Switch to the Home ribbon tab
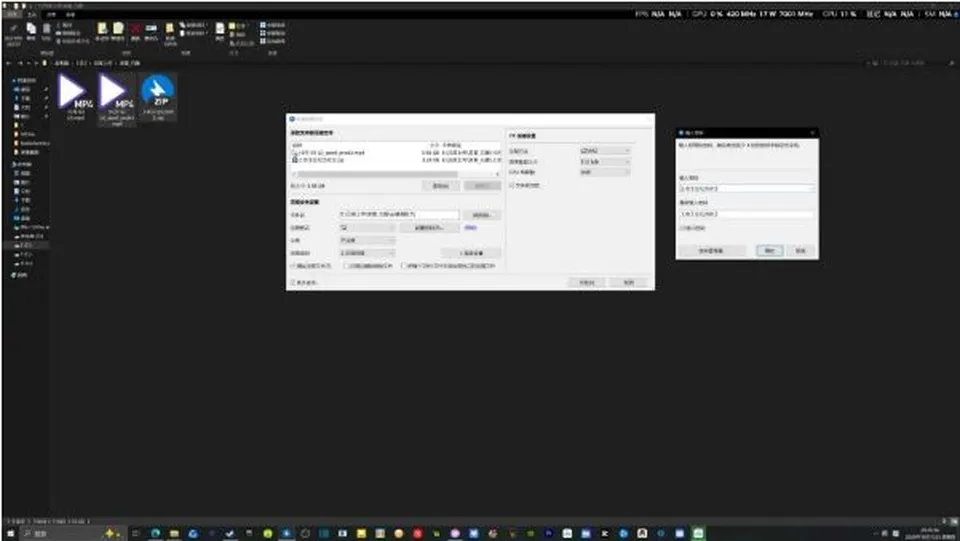This screenshot has height=541, width=960. (32, 15)
